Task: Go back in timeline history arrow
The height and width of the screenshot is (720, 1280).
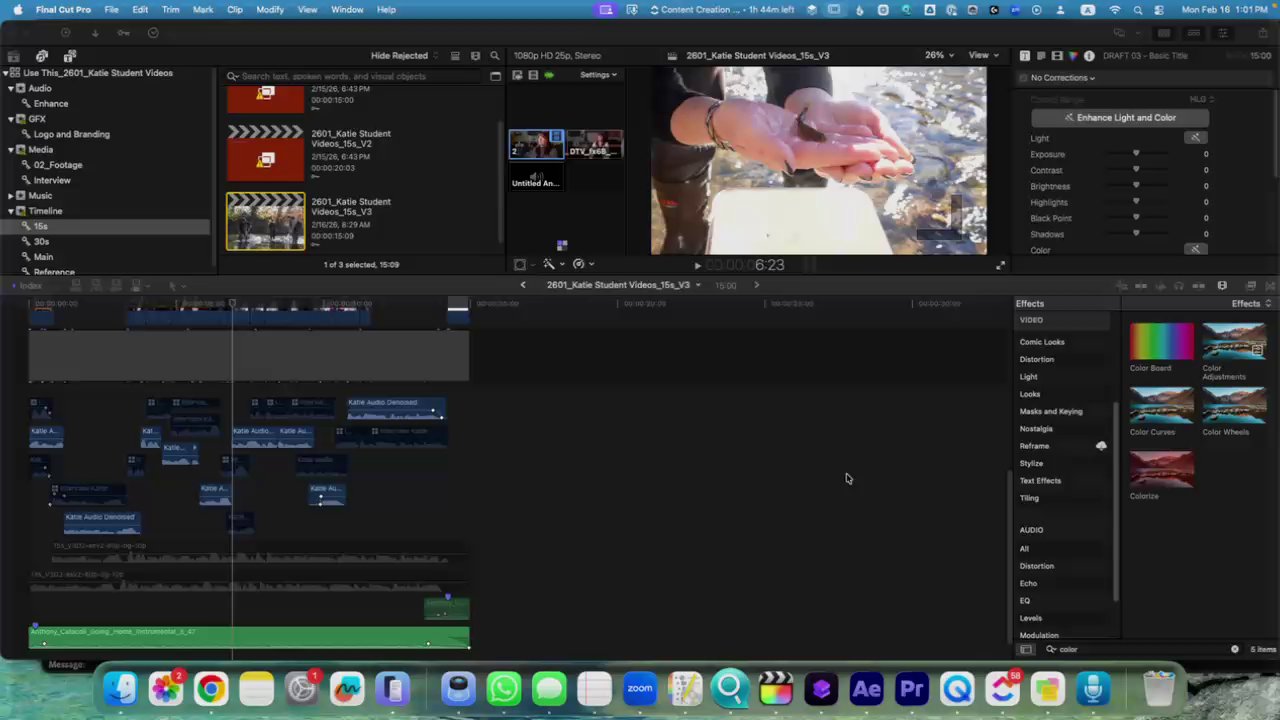Action: pyautogui.click(x=522, y=286)
